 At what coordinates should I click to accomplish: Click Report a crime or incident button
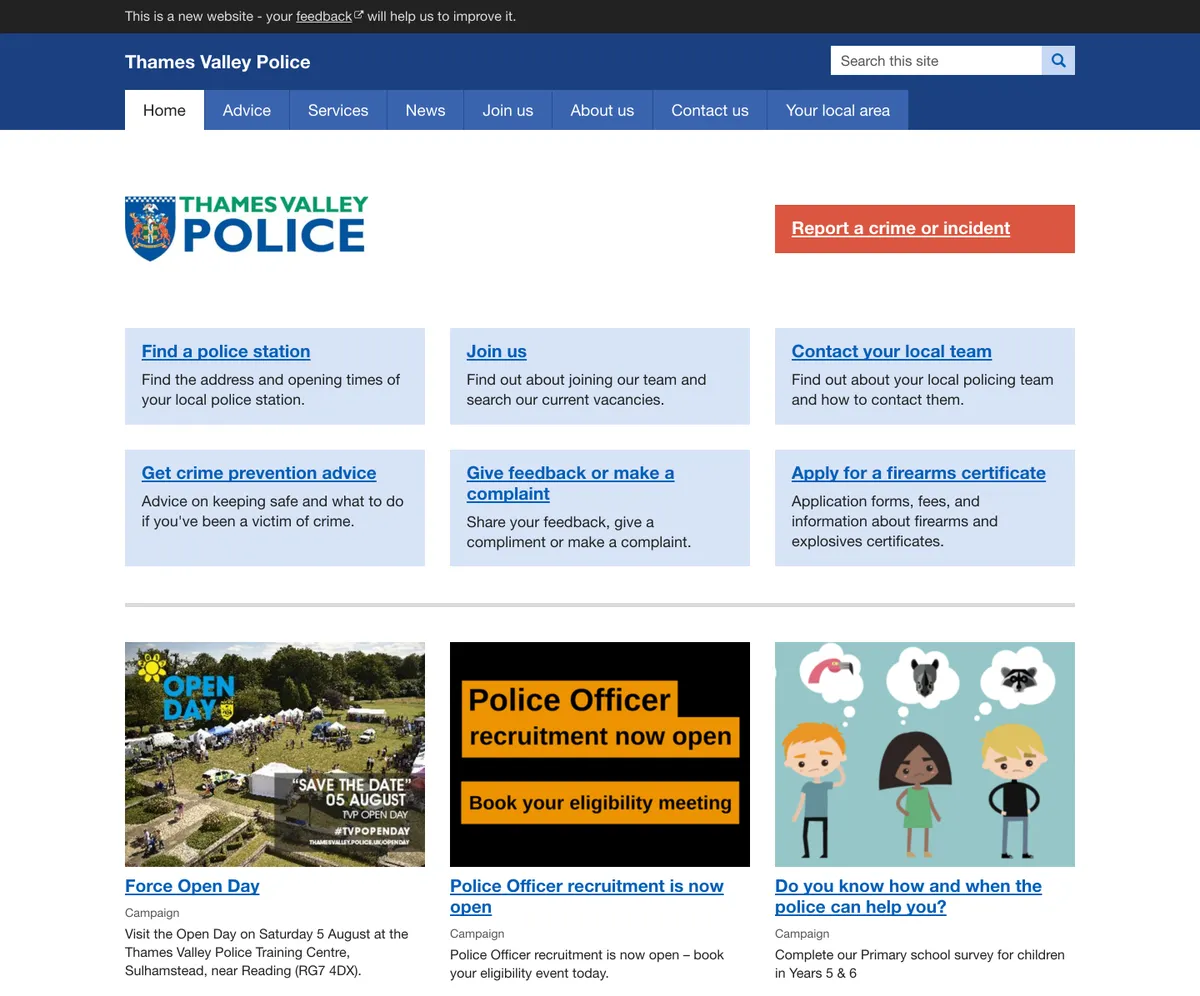pos(925,229)
